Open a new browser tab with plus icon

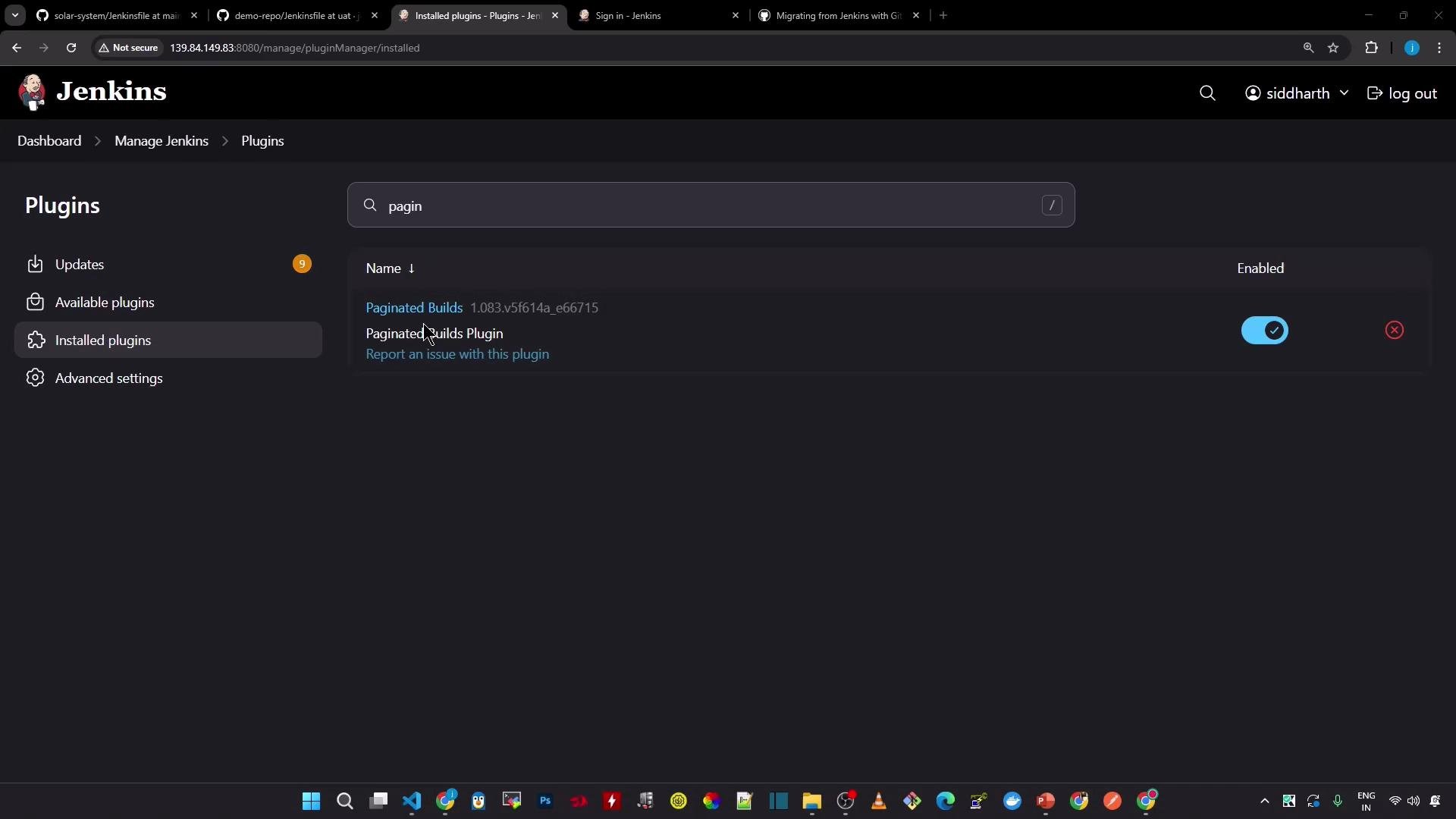coord(943,15)
